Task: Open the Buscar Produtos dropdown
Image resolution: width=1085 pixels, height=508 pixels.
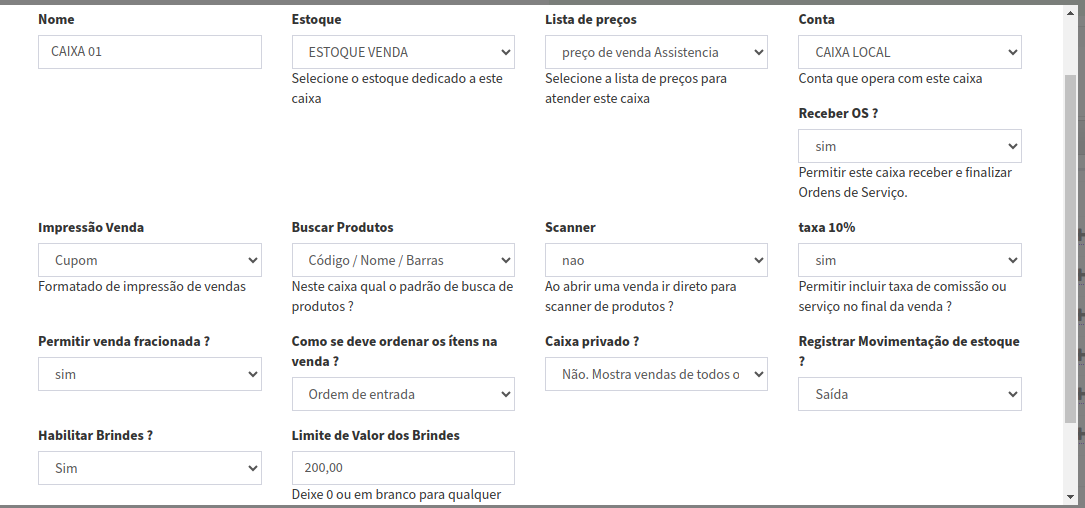Action: coord(403,260)
